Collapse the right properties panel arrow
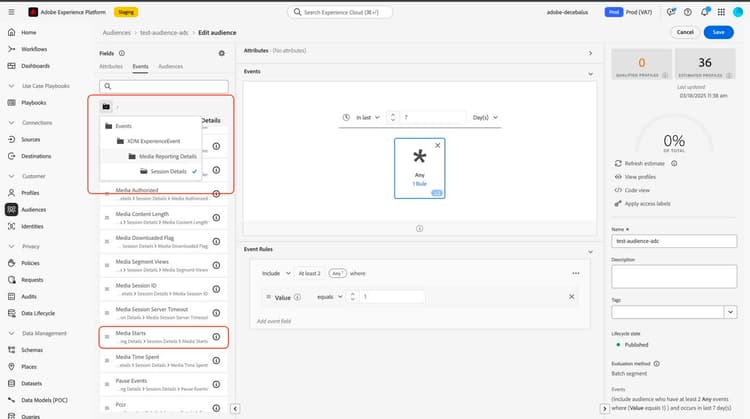This screenshot has height=419, width=750. point(605,408)
